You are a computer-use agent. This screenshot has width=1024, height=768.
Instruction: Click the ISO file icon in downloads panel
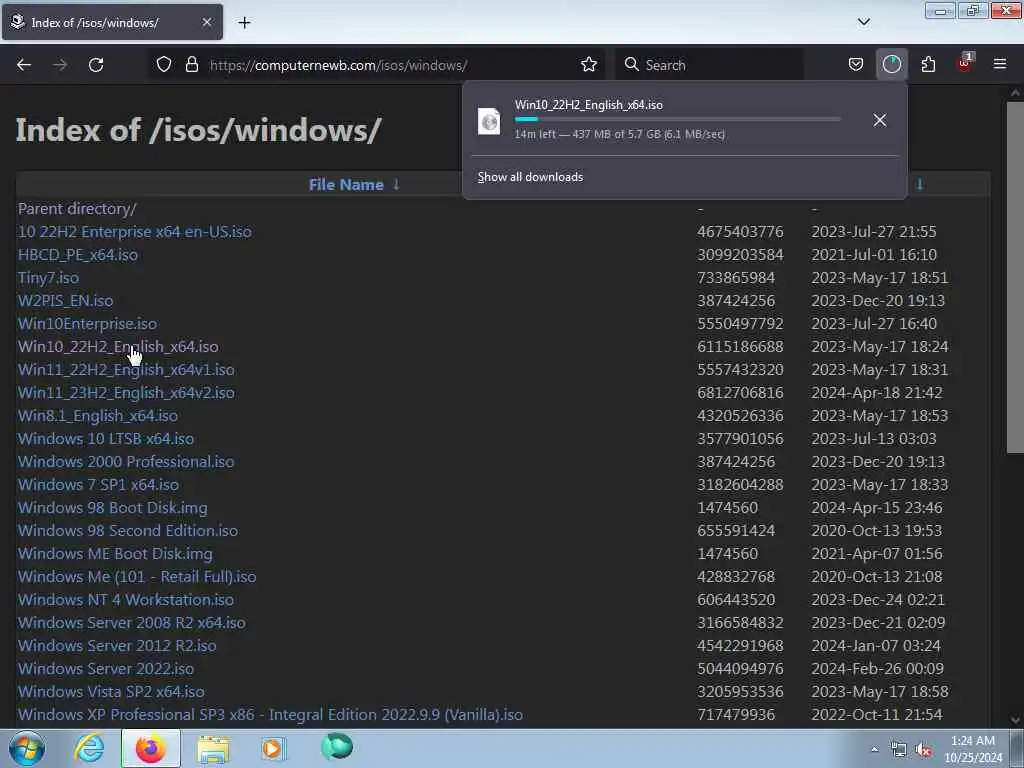point(489,121)
